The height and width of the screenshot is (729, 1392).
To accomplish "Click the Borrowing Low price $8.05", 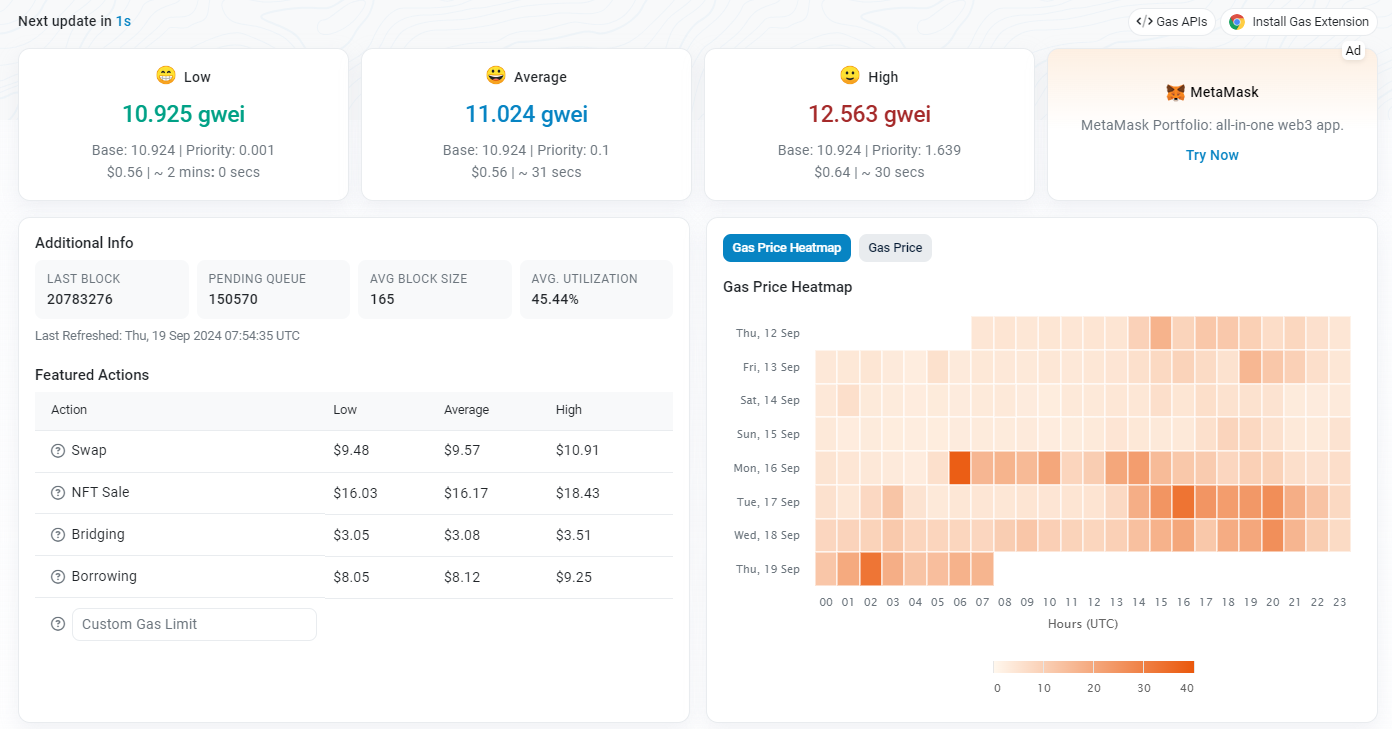I will pos(351,577).
